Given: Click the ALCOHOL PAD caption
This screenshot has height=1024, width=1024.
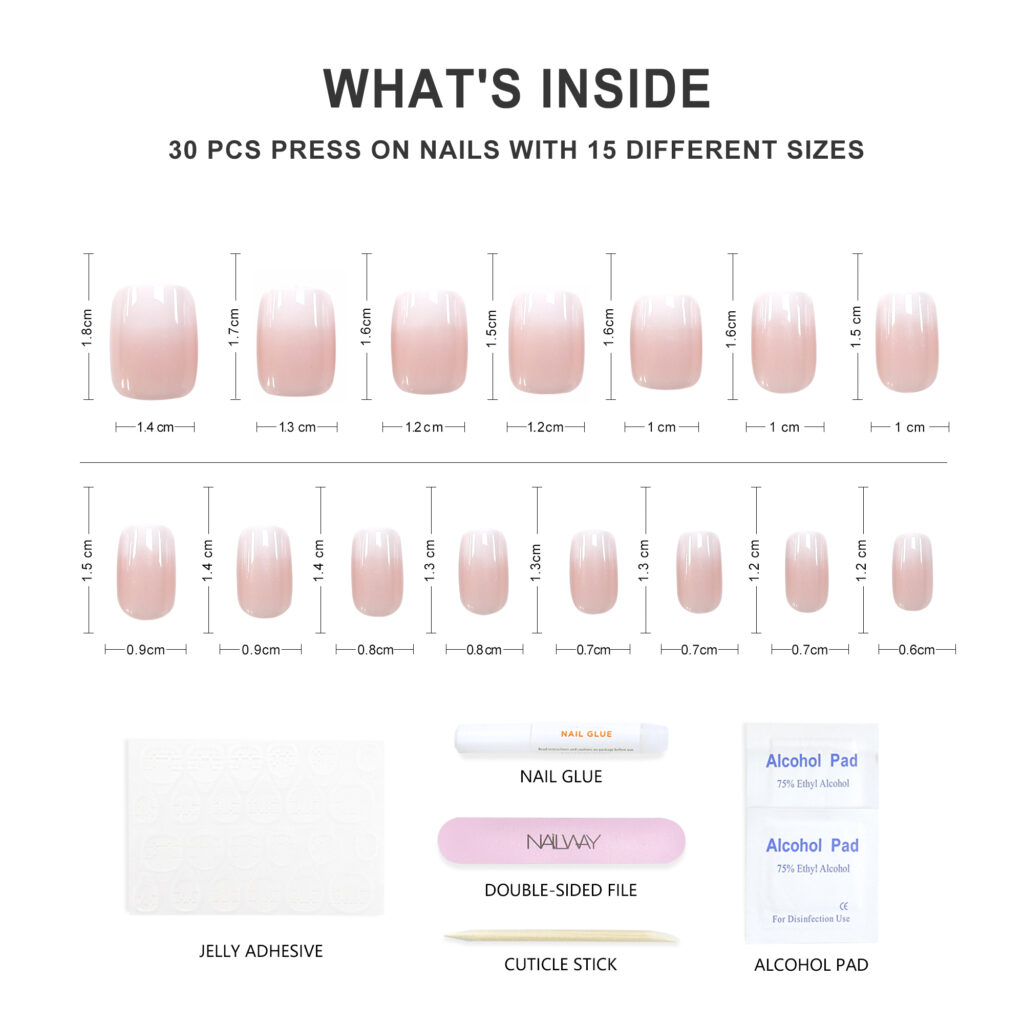Looking at the screenshot, I should point(811,965).
